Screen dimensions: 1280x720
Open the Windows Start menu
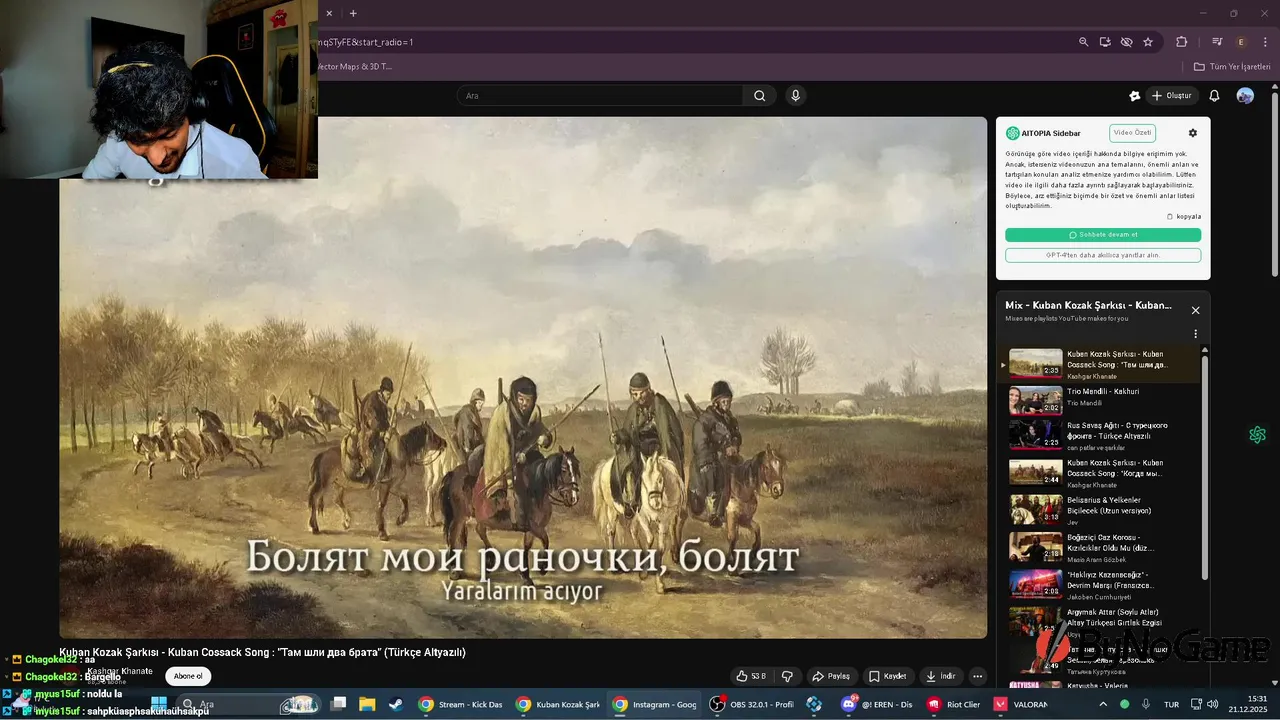tap(159, 704)
